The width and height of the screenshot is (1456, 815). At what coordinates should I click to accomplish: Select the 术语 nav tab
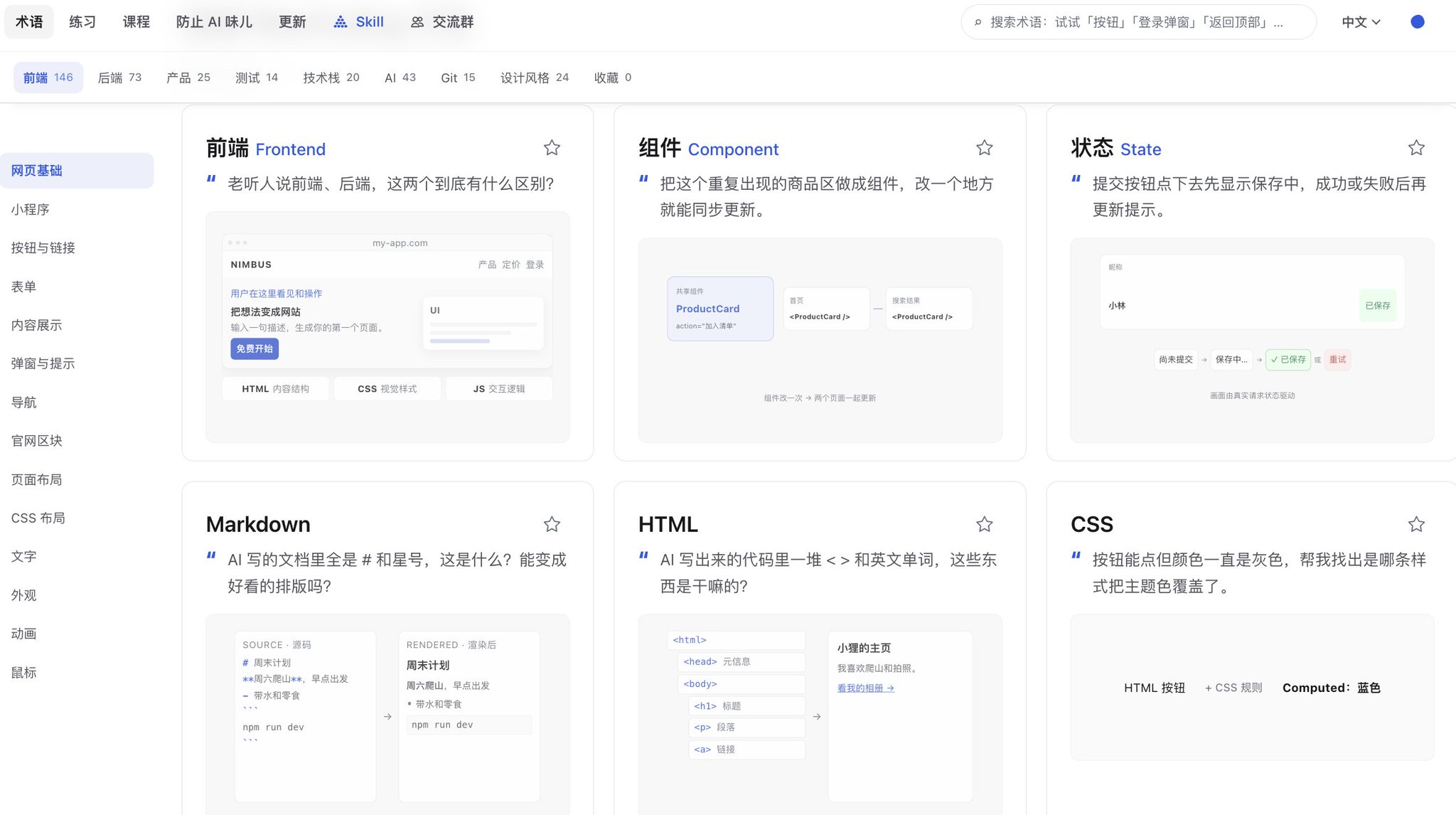(29, 22)
